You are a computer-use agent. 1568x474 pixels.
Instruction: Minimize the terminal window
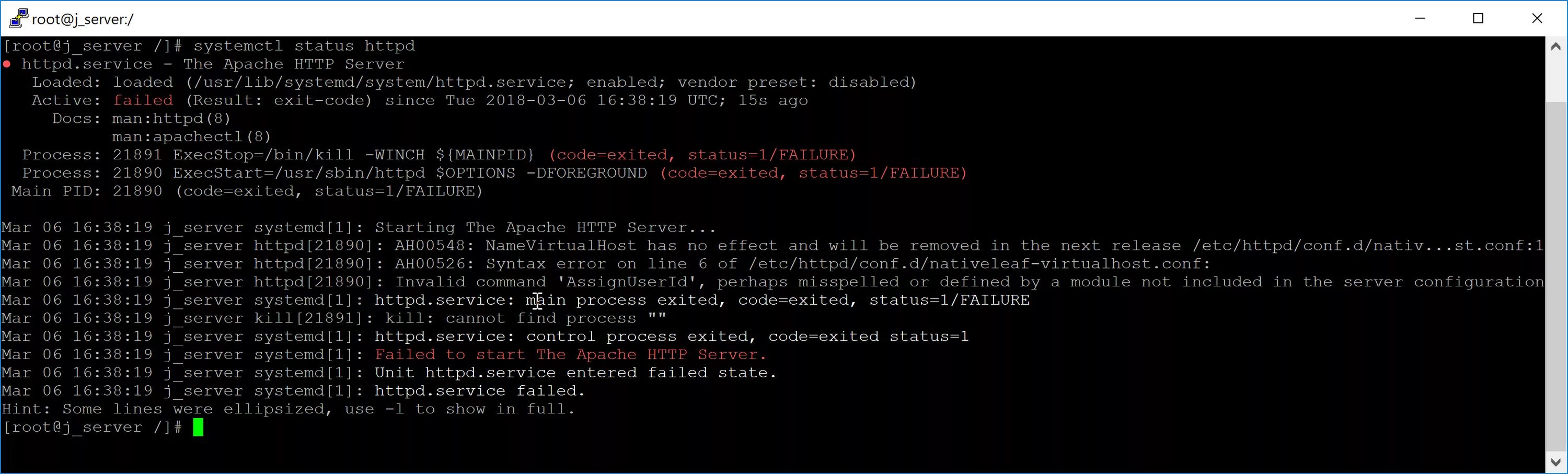pyautogui.click(x=1420, y=18)
